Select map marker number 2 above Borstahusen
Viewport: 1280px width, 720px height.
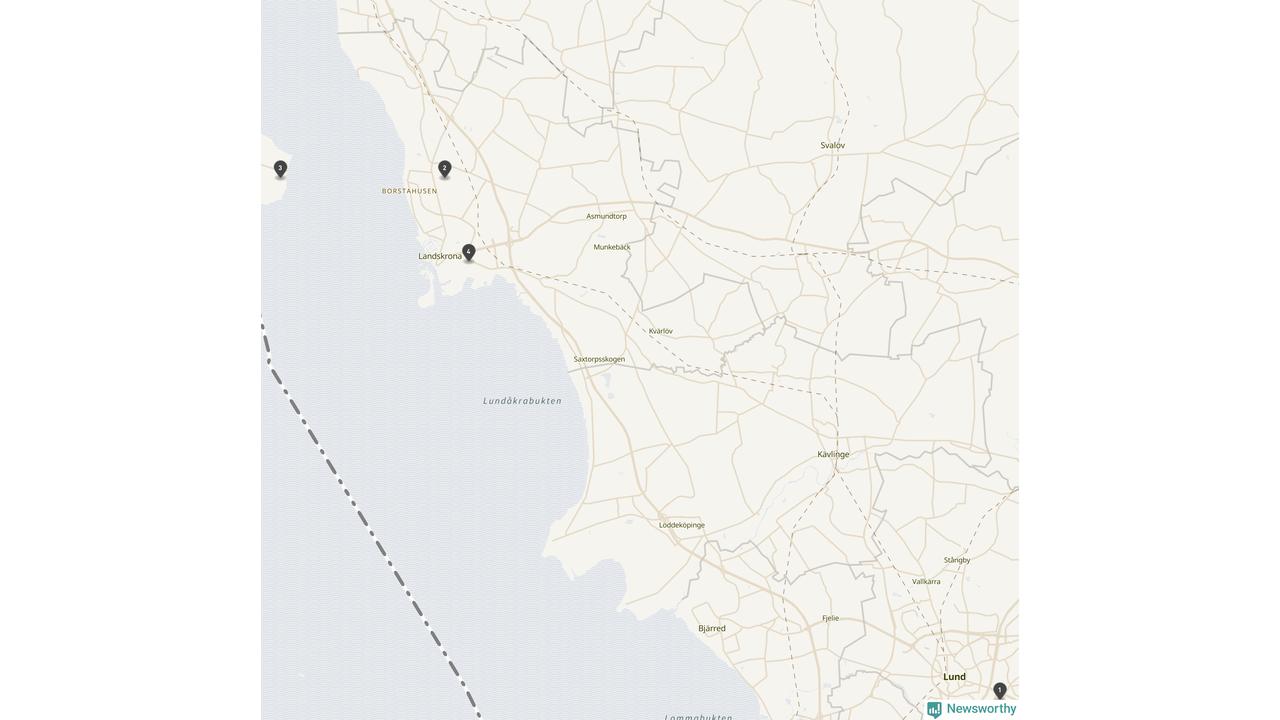pyautogui.click(x=445, y=169)
